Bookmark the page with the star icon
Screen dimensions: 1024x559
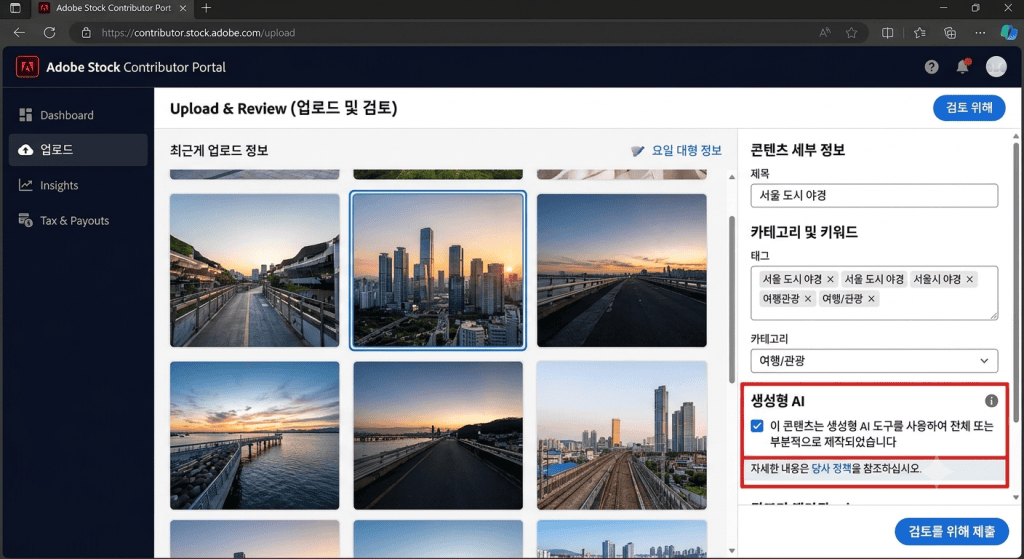[x=852, y=33]
